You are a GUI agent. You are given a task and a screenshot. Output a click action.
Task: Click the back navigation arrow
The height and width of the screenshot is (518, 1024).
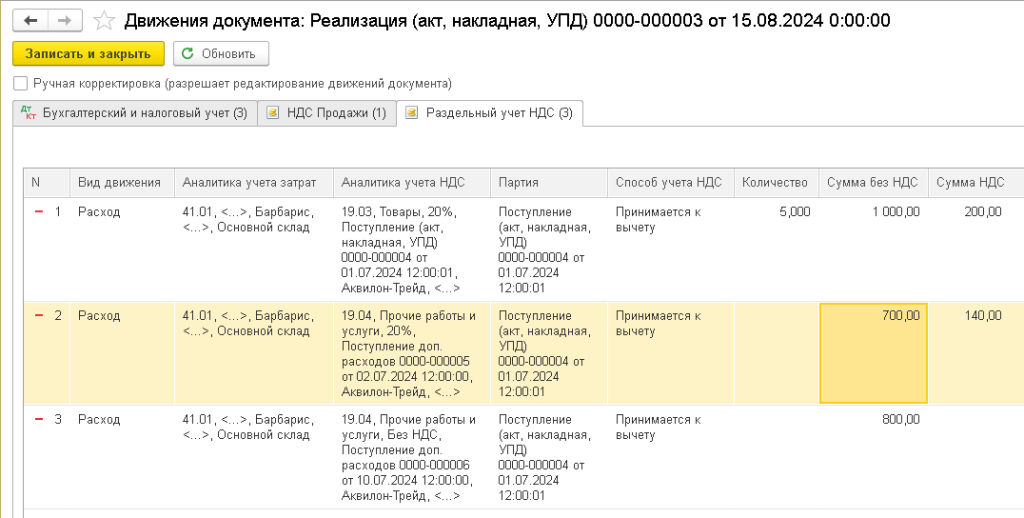(29, 21)
